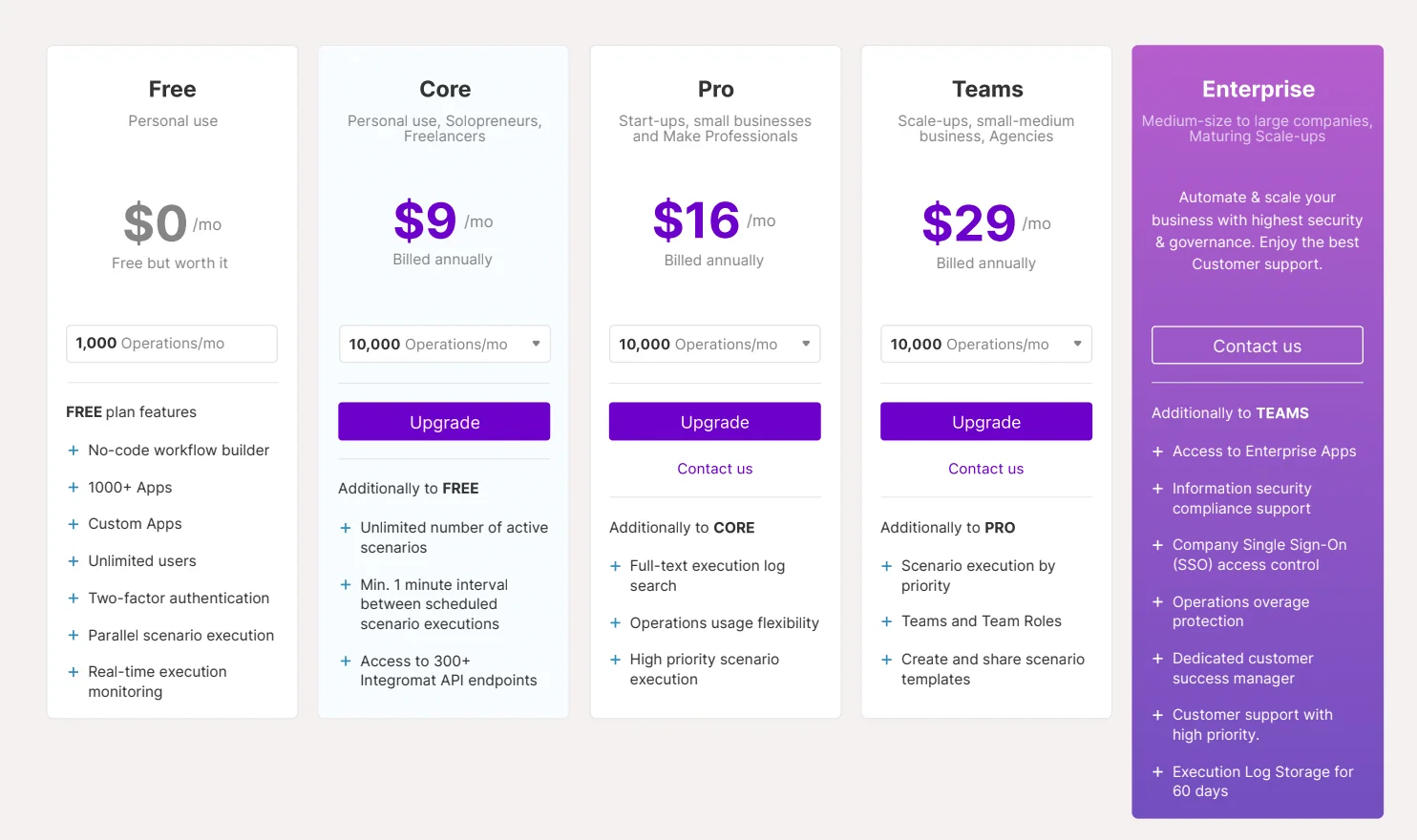Screen dimensions: 1417x840
Task: Follow the Contact us link under Pro
Action: 714,469
